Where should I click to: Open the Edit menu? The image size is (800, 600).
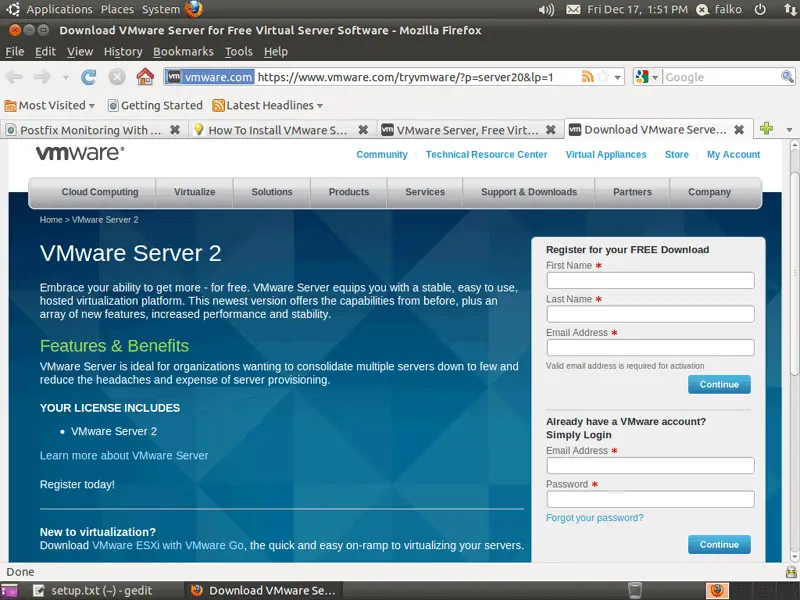[45, 52]
